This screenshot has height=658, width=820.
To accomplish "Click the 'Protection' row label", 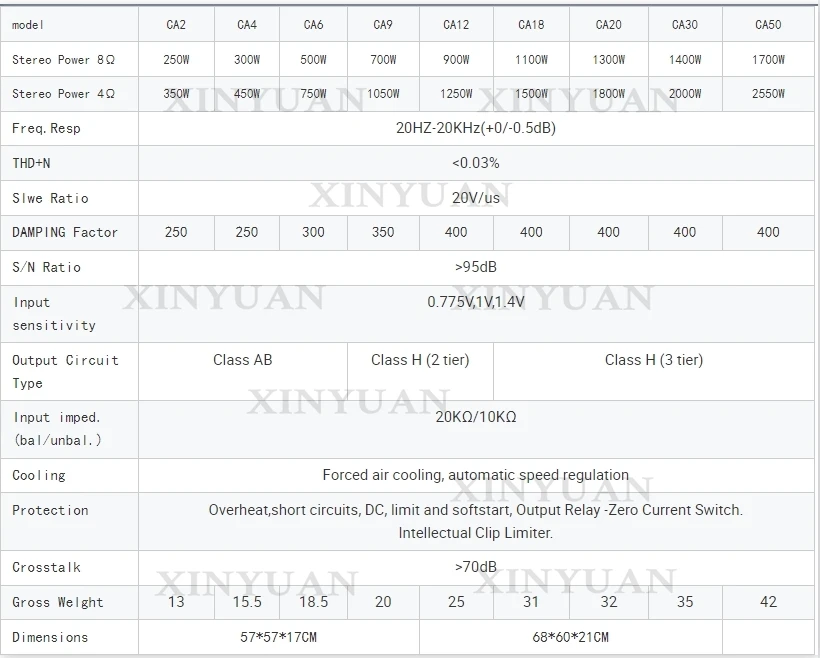I will pyautogui.click(x=50, y=510).
